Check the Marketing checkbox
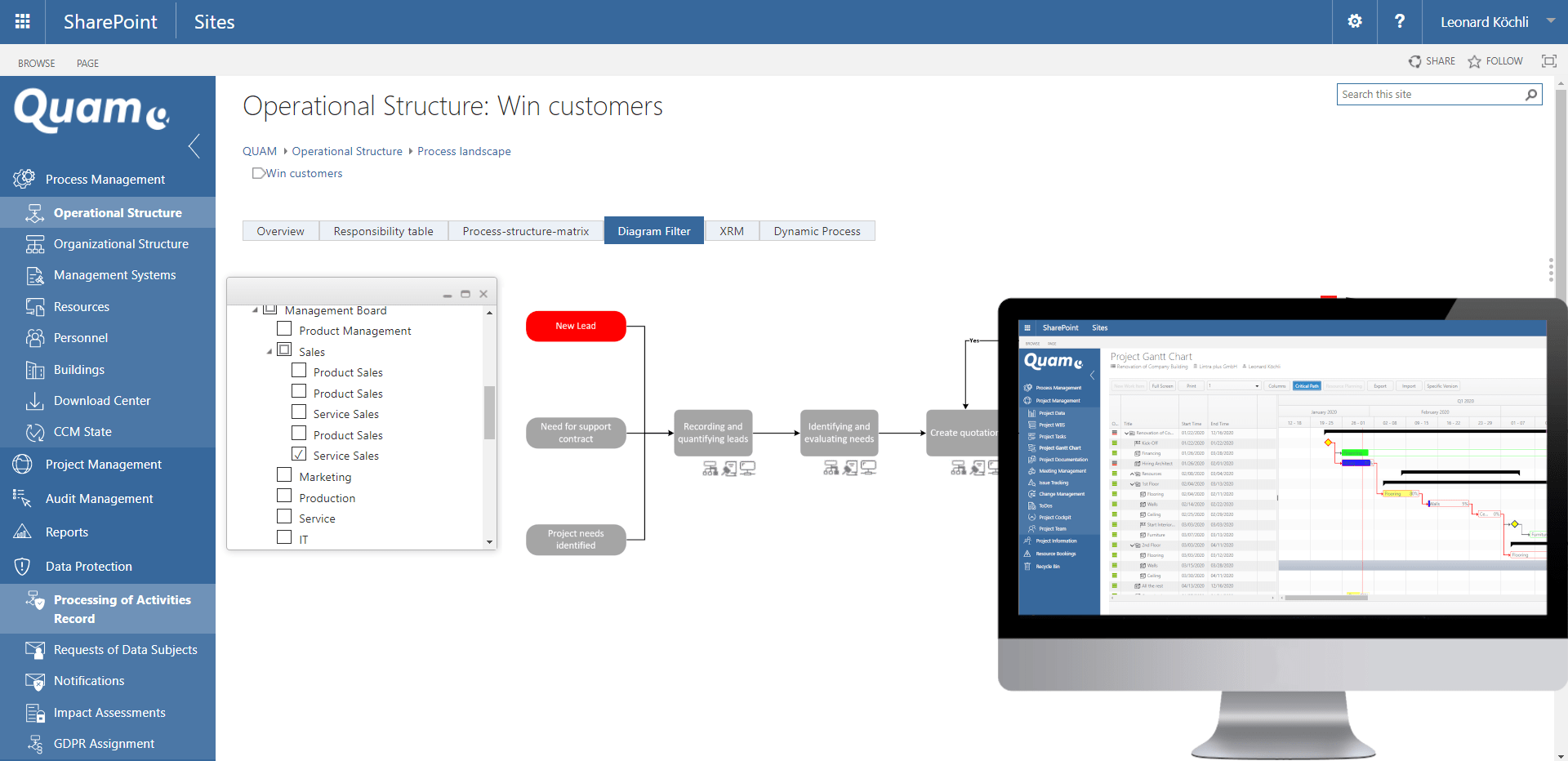This screenshot has height=761, width=1568. (284, 474)
